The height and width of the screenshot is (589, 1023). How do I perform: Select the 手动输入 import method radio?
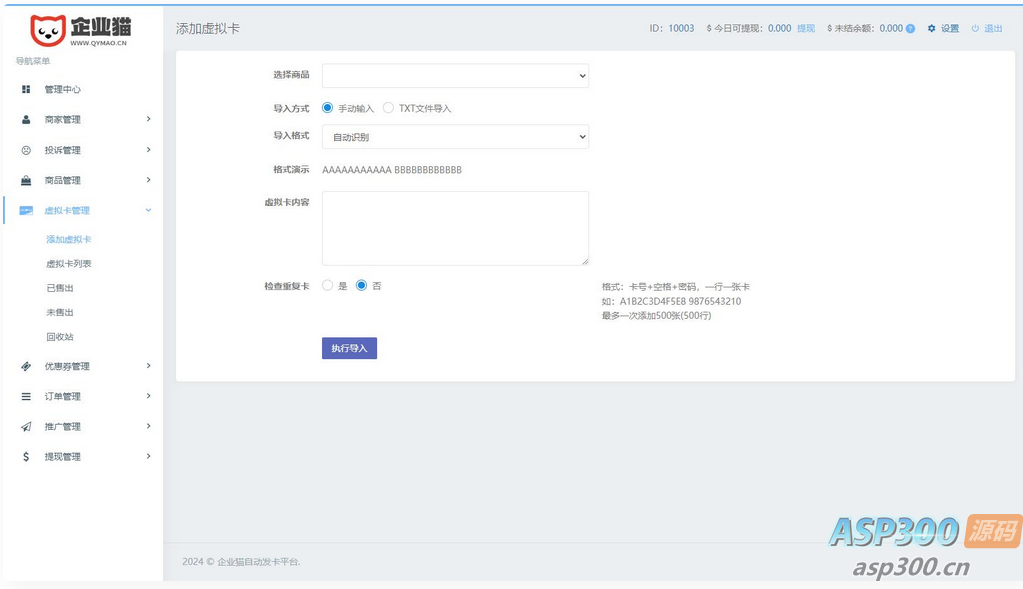[x=328, y=108]
